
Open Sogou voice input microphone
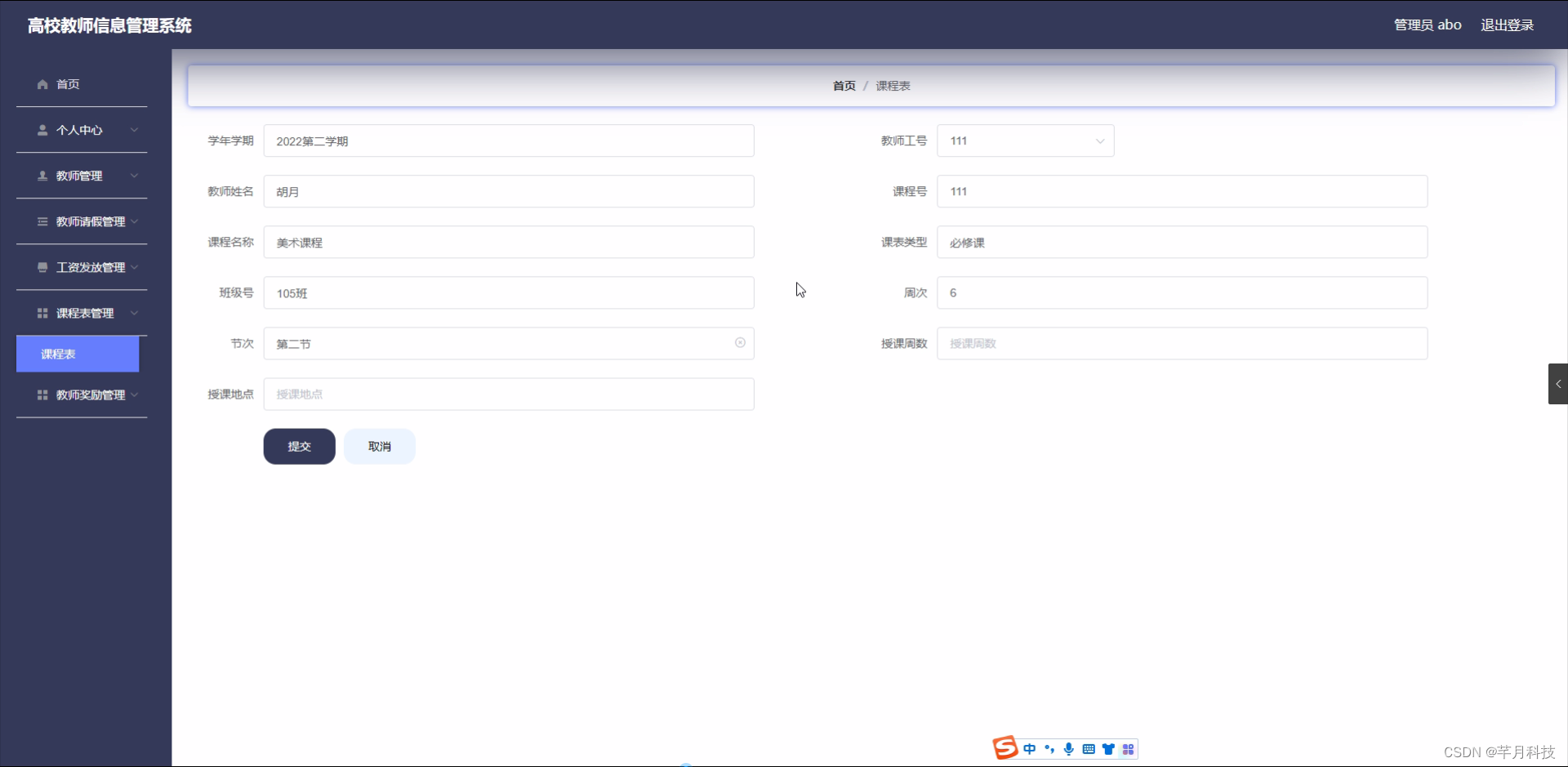(1069, 748)
